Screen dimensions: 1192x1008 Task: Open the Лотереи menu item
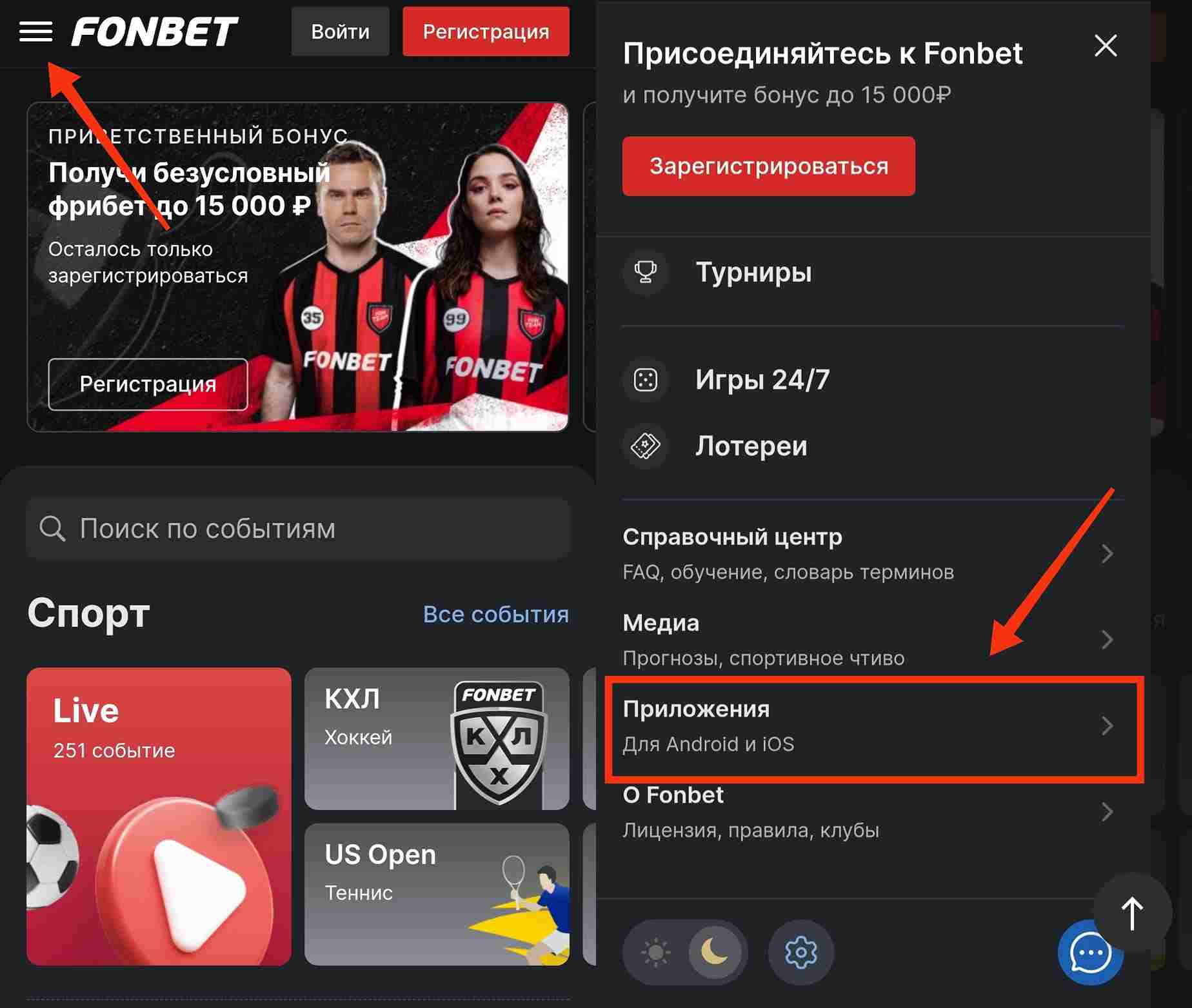tap(873, 446)
